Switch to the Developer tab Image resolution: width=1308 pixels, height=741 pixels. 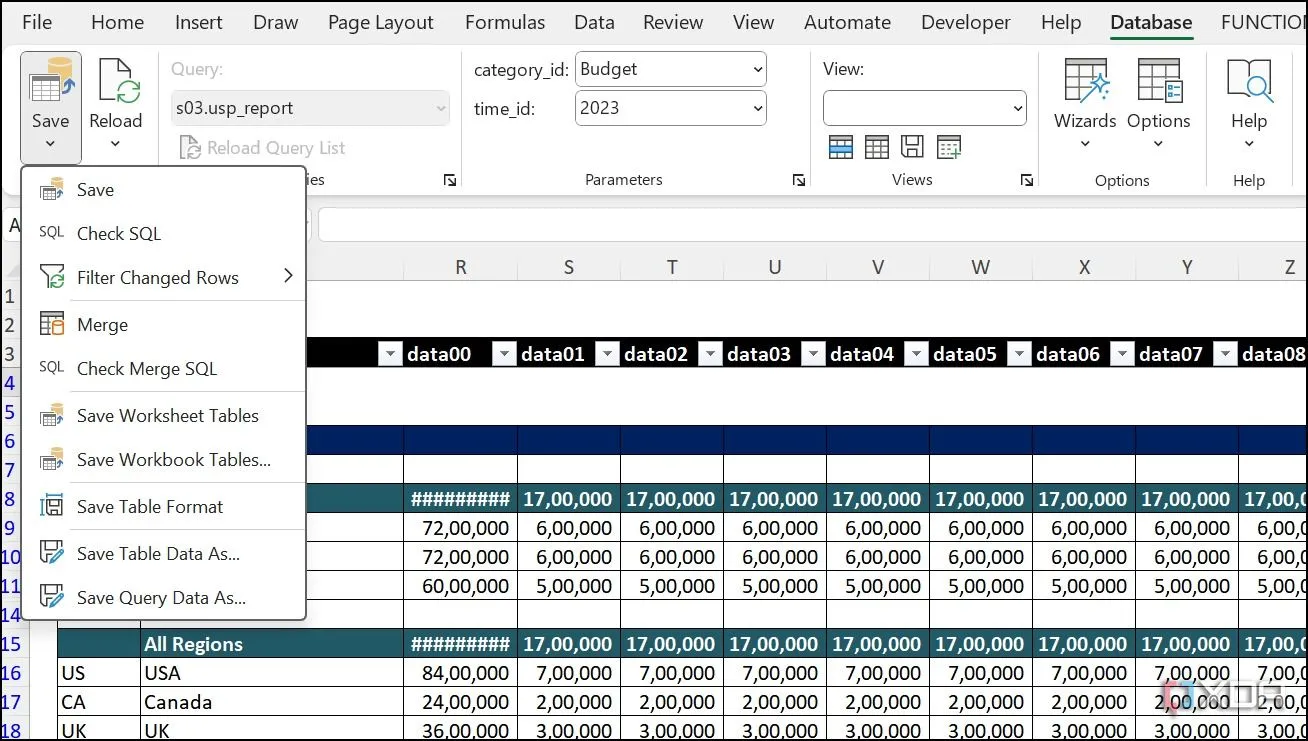coord(966,22)
